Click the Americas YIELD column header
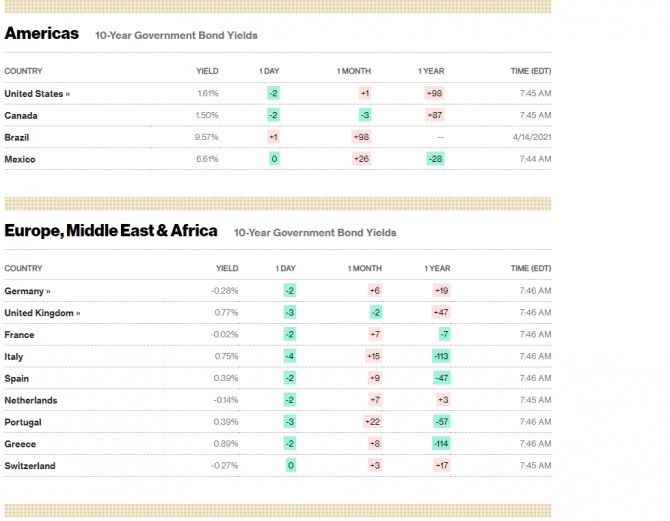The width and height of the screenshot is (670, 521). 207,71
